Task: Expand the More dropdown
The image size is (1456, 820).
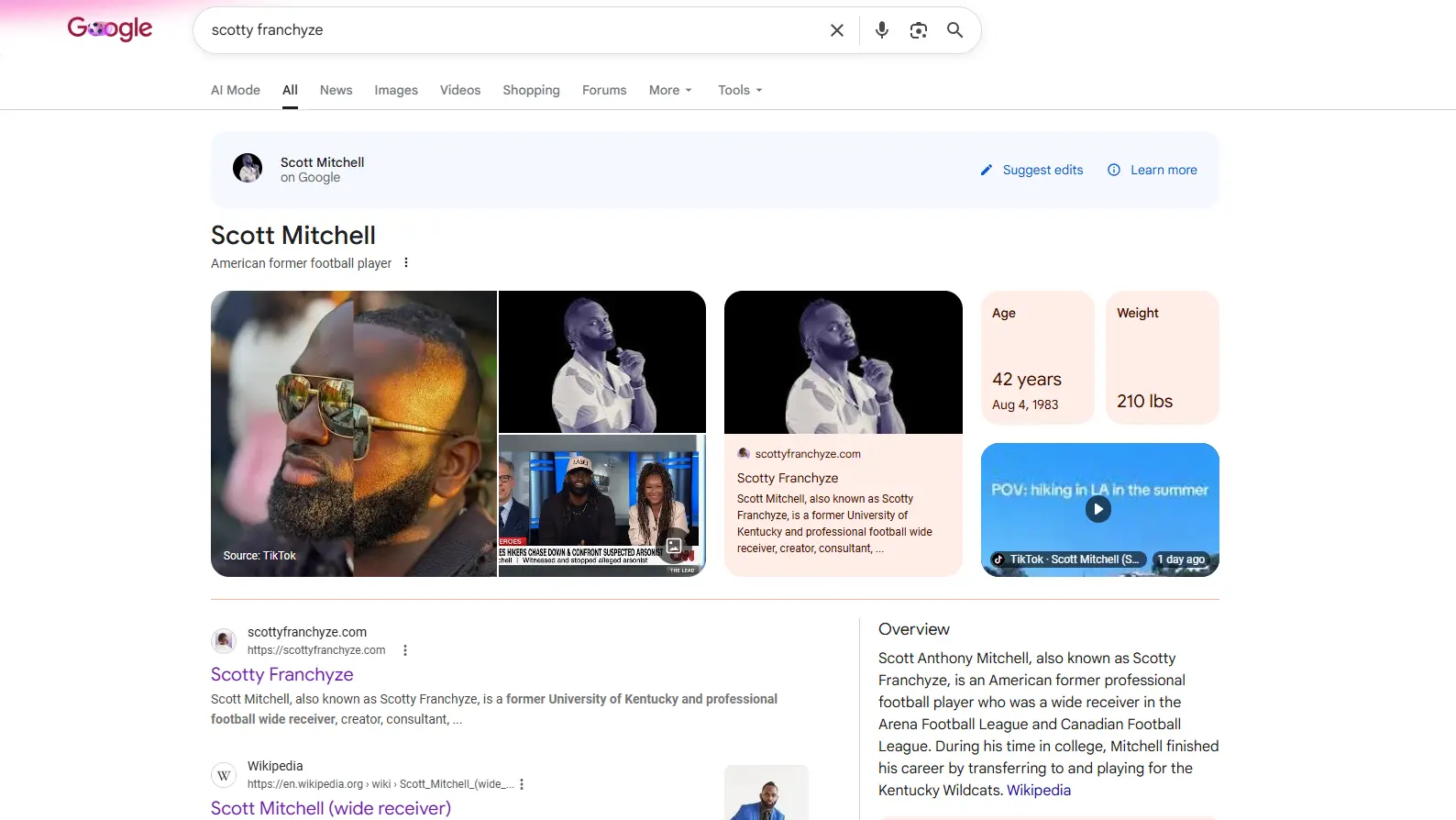Action: (x=670, y=90)
